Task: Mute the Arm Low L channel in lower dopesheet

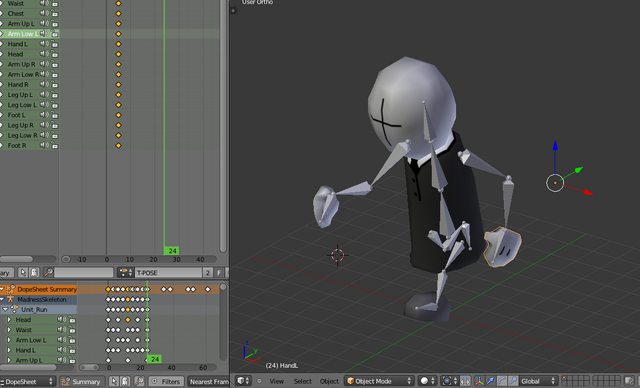Action: coord(61,340)
